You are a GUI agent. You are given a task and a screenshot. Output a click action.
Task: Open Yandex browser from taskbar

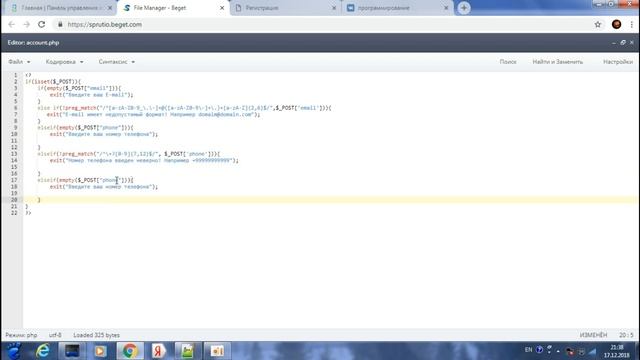point(158,351)
